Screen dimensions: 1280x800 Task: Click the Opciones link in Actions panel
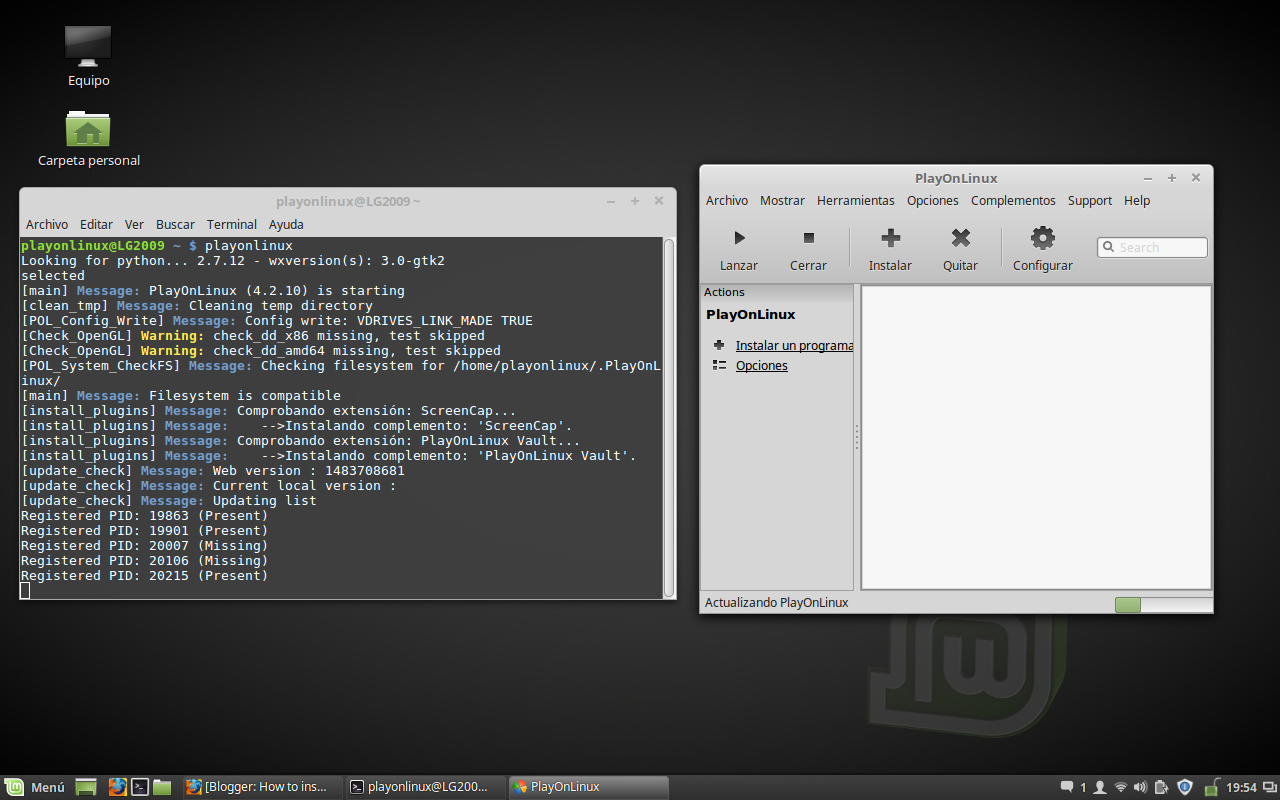(762, 365)
